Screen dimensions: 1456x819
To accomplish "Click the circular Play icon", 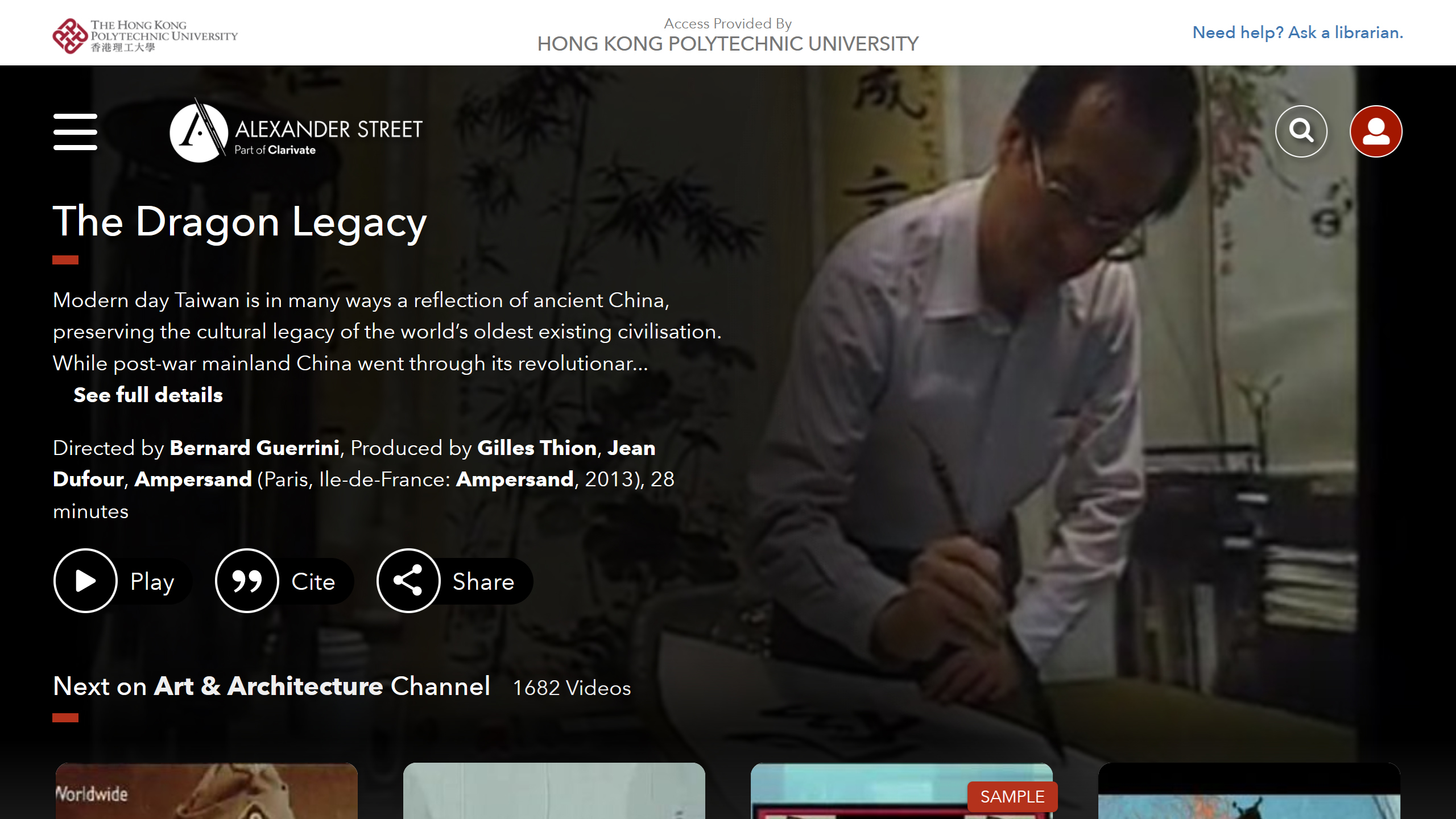I will 85,581.
